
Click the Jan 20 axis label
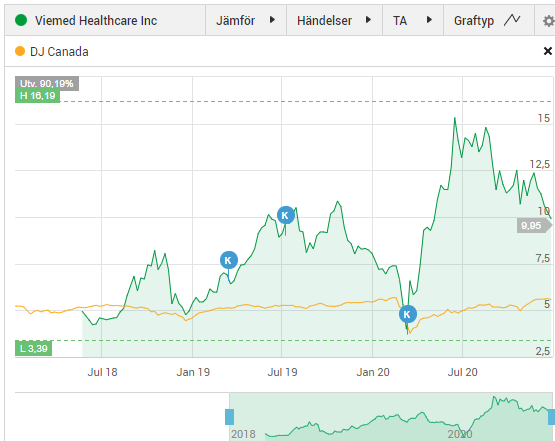click(373, 372)
